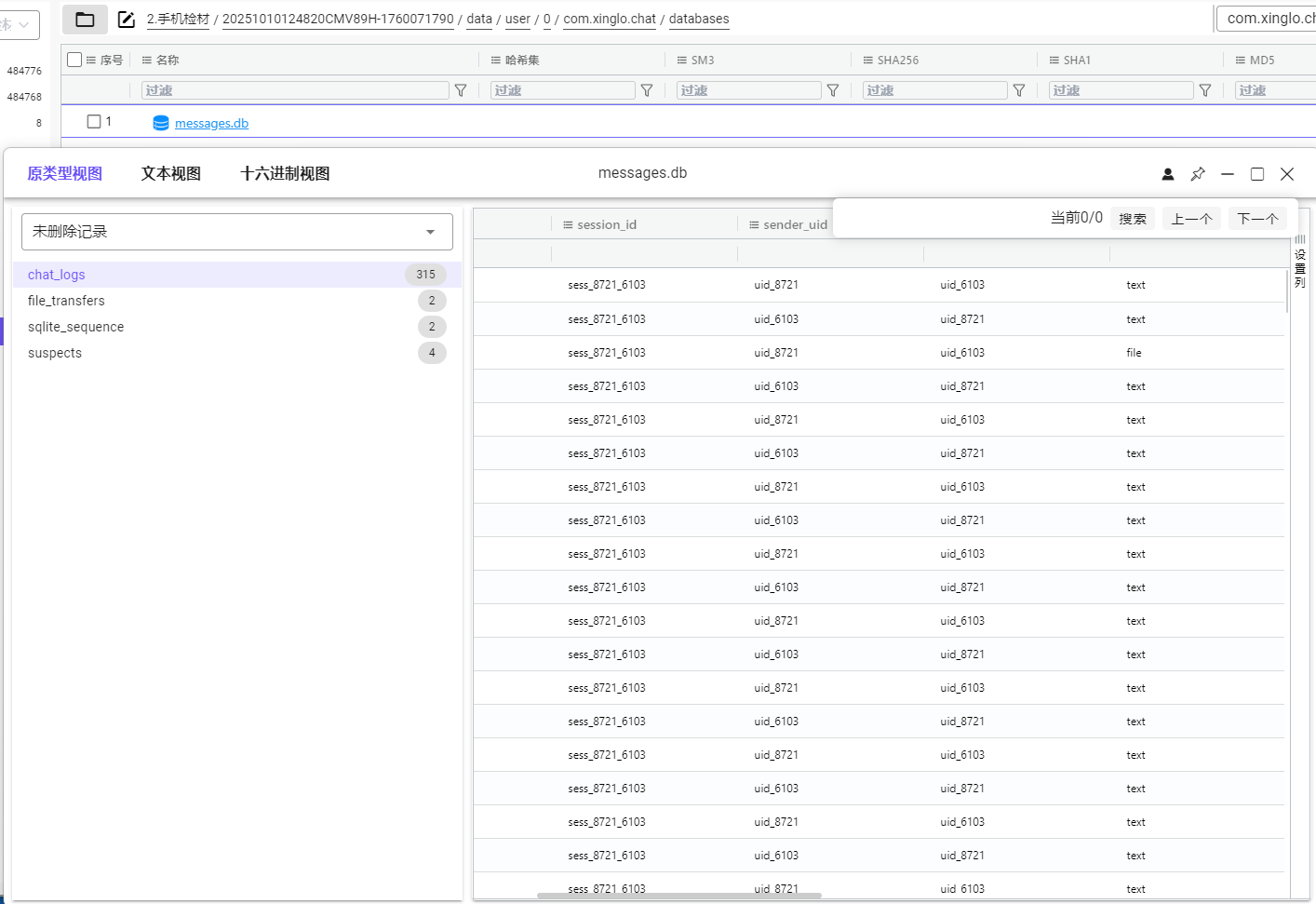Switch to the 文本视图 tab
This screenshot has width=1316, height=904.
(x=171, y=174)
